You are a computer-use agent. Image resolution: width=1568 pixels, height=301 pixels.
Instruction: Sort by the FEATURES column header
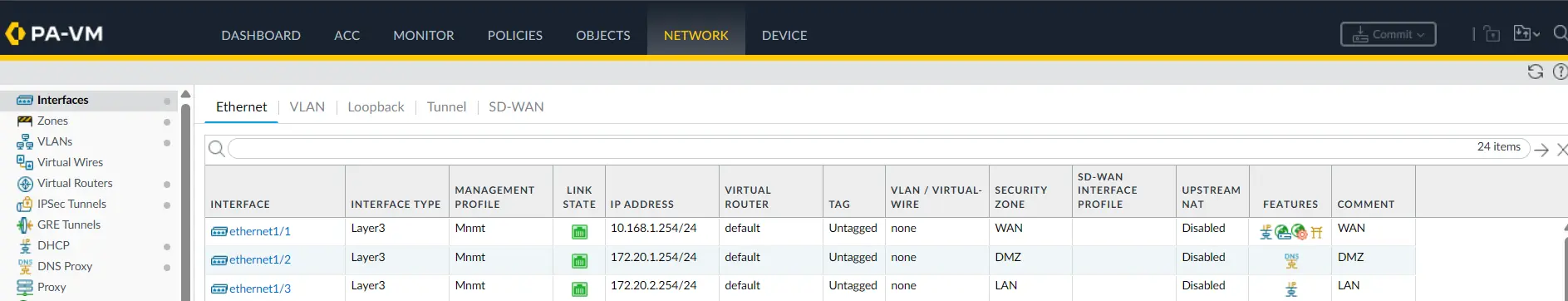[x=1290, y=204]
